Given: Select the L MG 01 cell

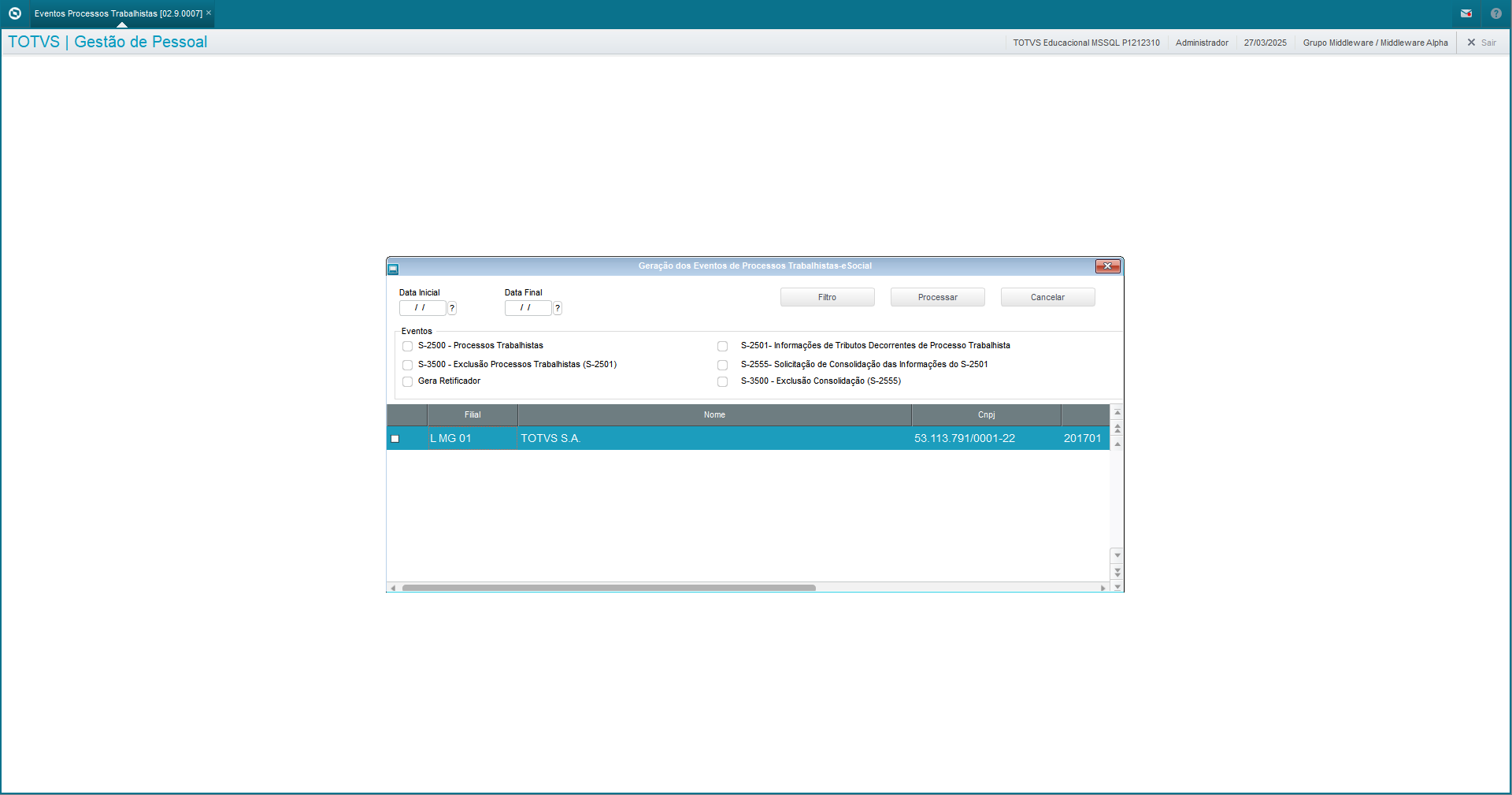Looking at the screenshot, I should click(x=472, y=438).
